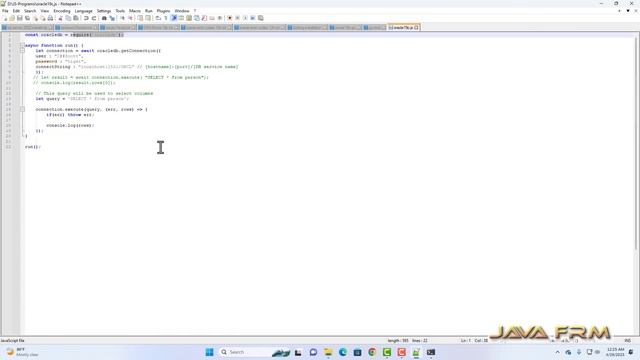
Task: Show the Document Map panel
Action: [189, 18]
